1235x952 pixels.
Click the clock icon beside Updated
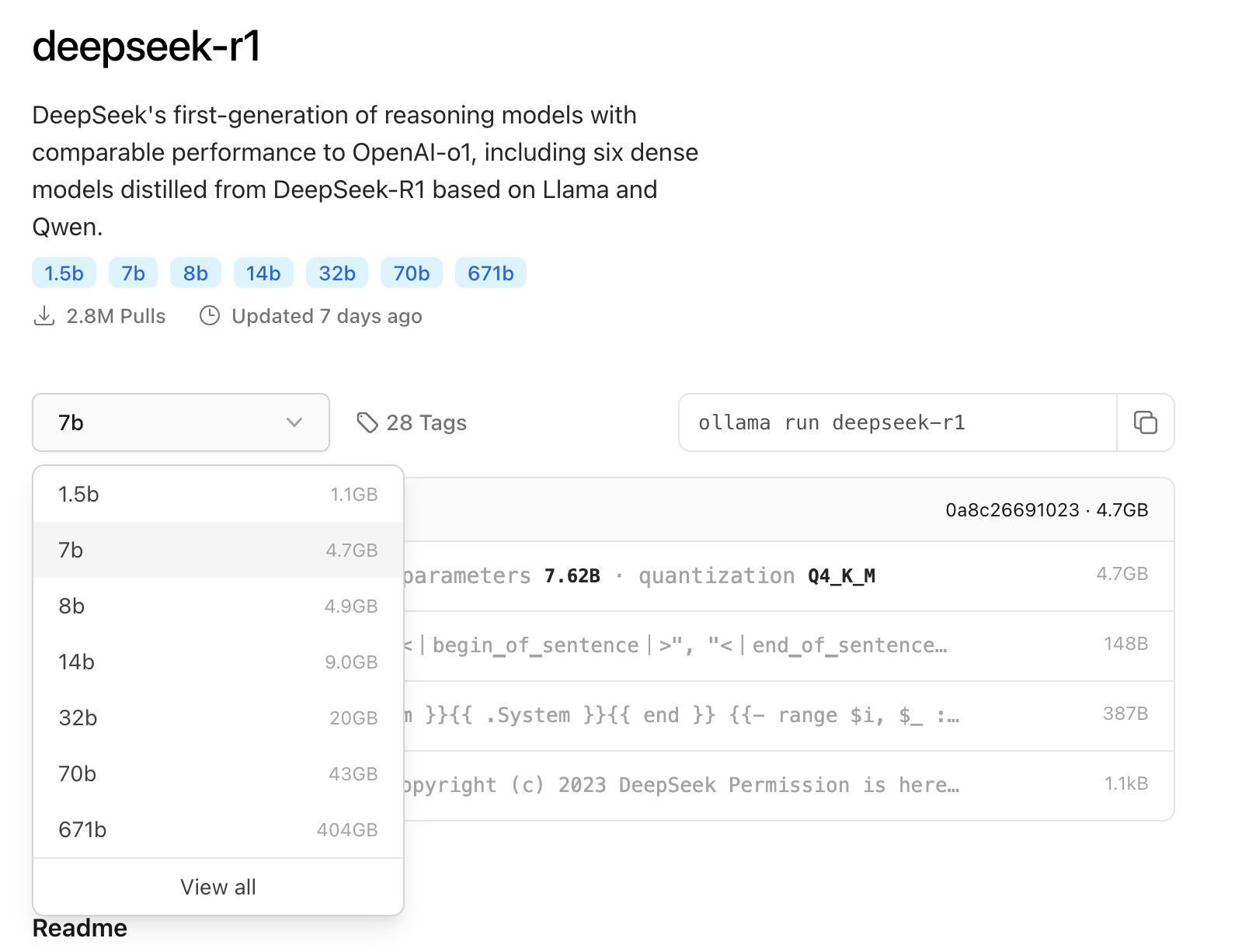(x=210, y=316)
